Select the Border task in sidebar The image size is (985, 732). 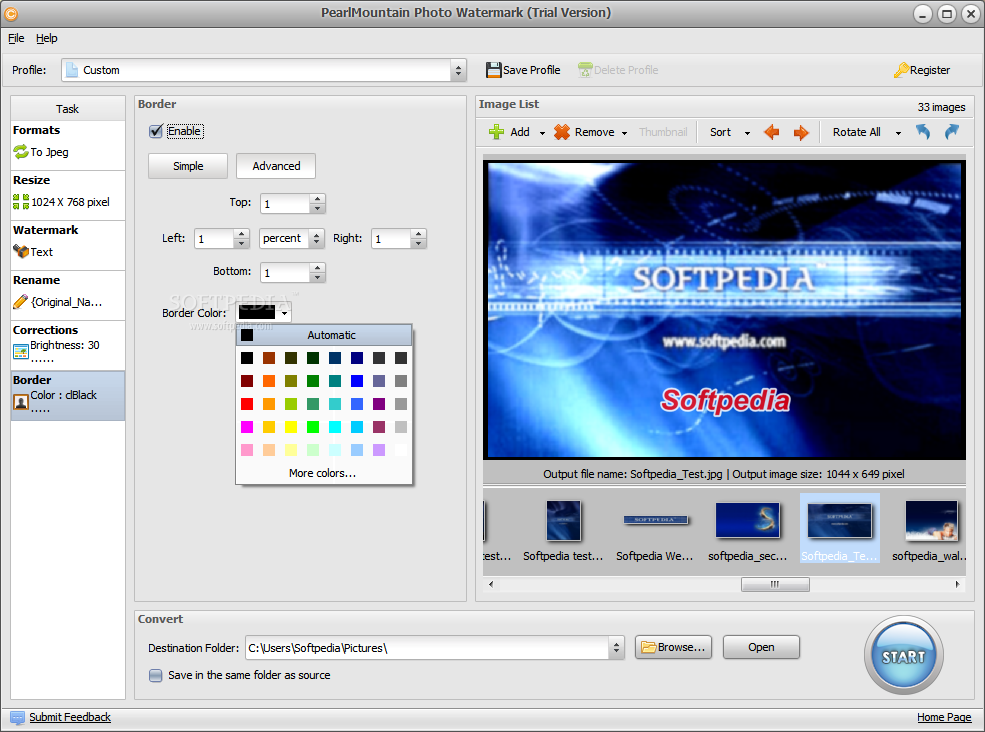pyautogui.click(x=68, y=395)
